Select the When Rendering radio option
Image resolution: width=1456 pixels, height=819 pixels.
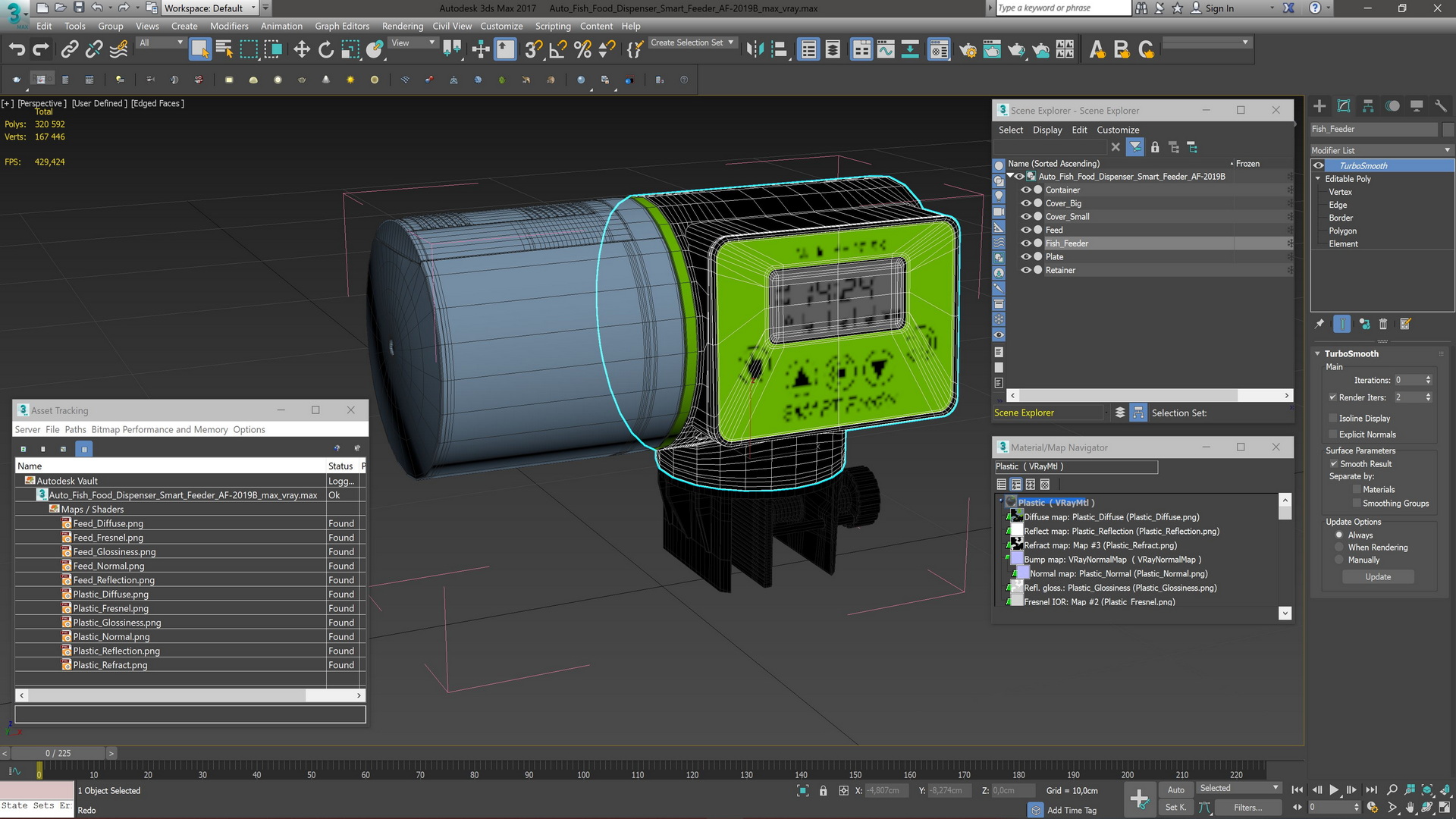click(1339, 548)
